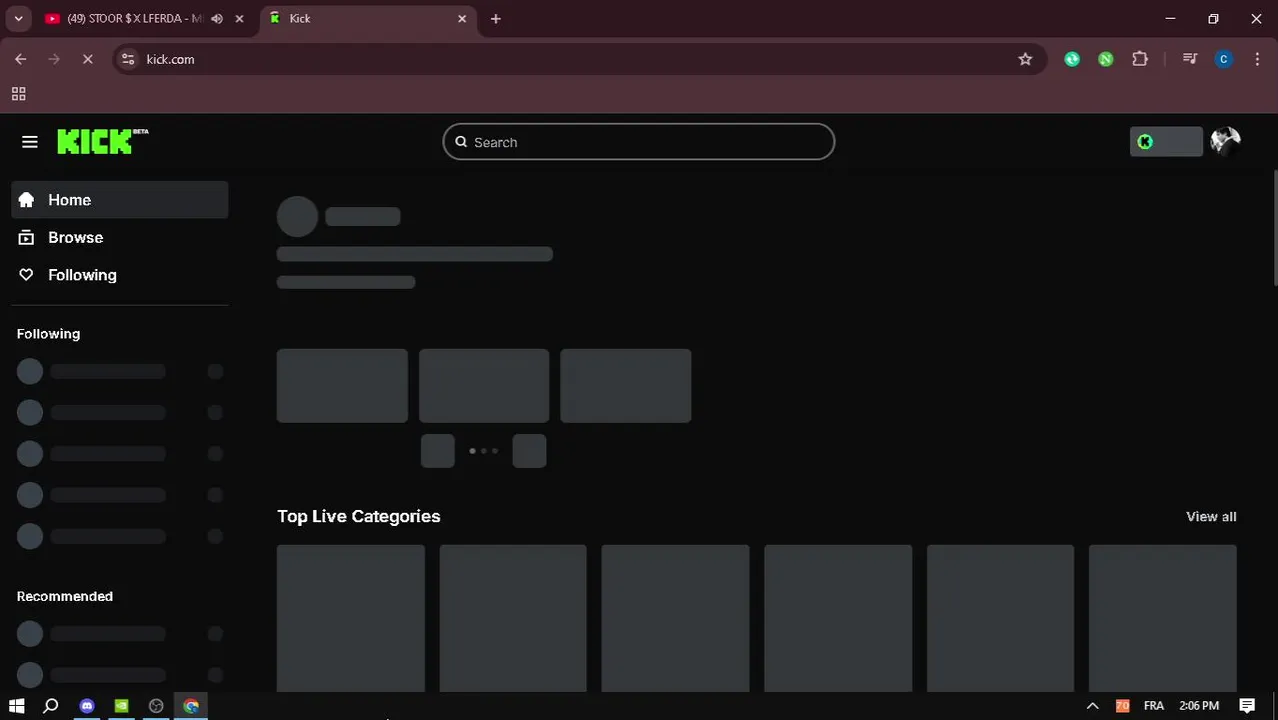Open the Windows Start menu
The image size is (1278, 720).
(x=17, y=706)
